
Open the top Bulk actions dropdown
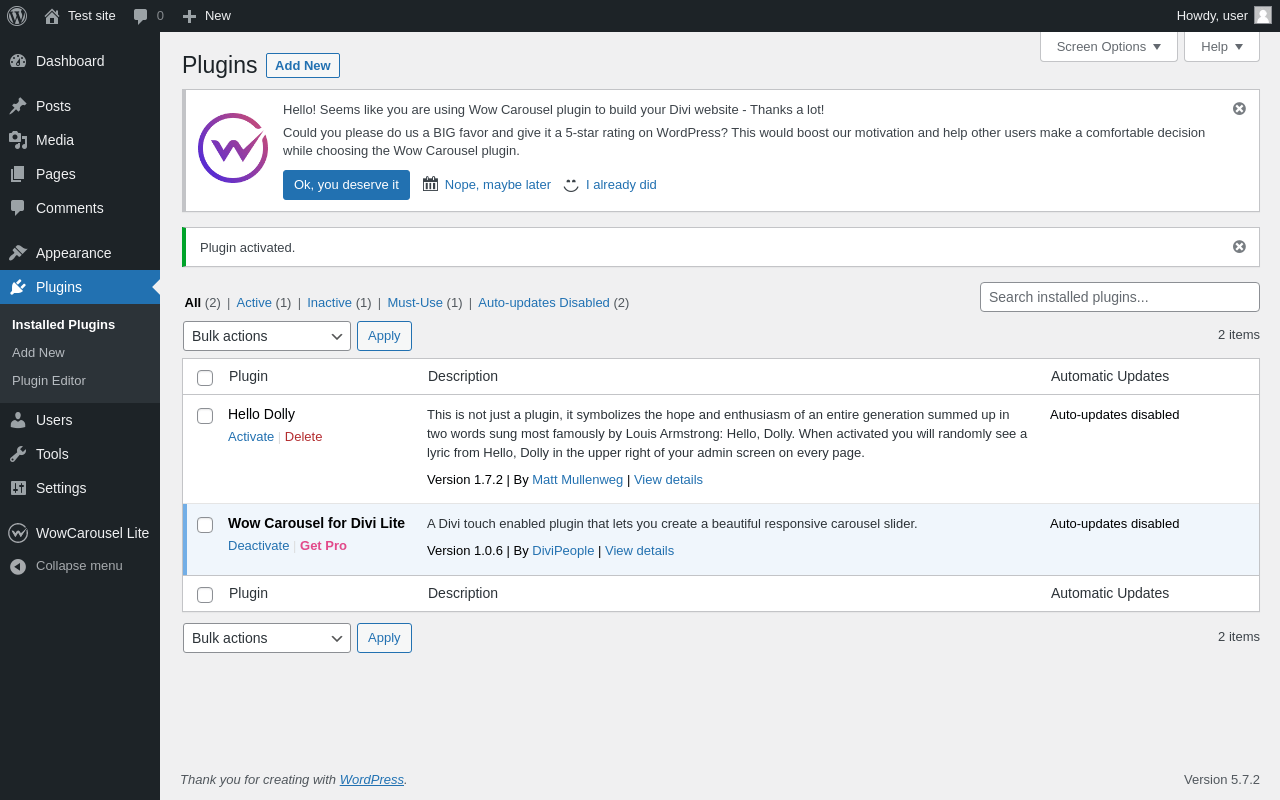267,336
